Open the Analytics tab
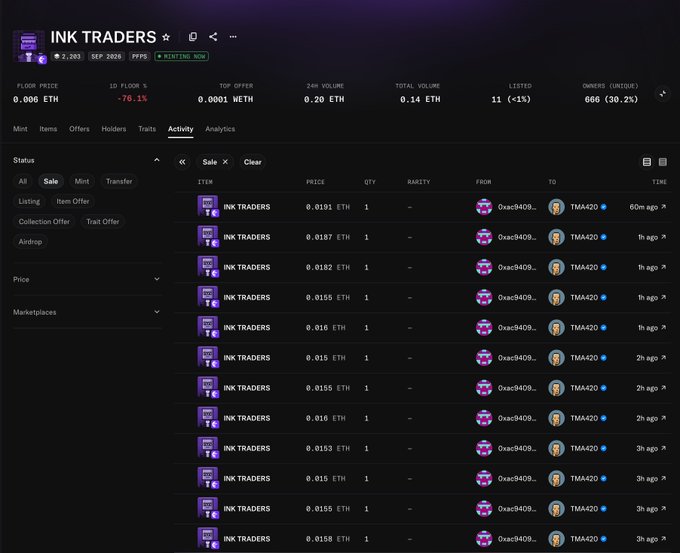680x553 pixels. (x=220, y=129)
